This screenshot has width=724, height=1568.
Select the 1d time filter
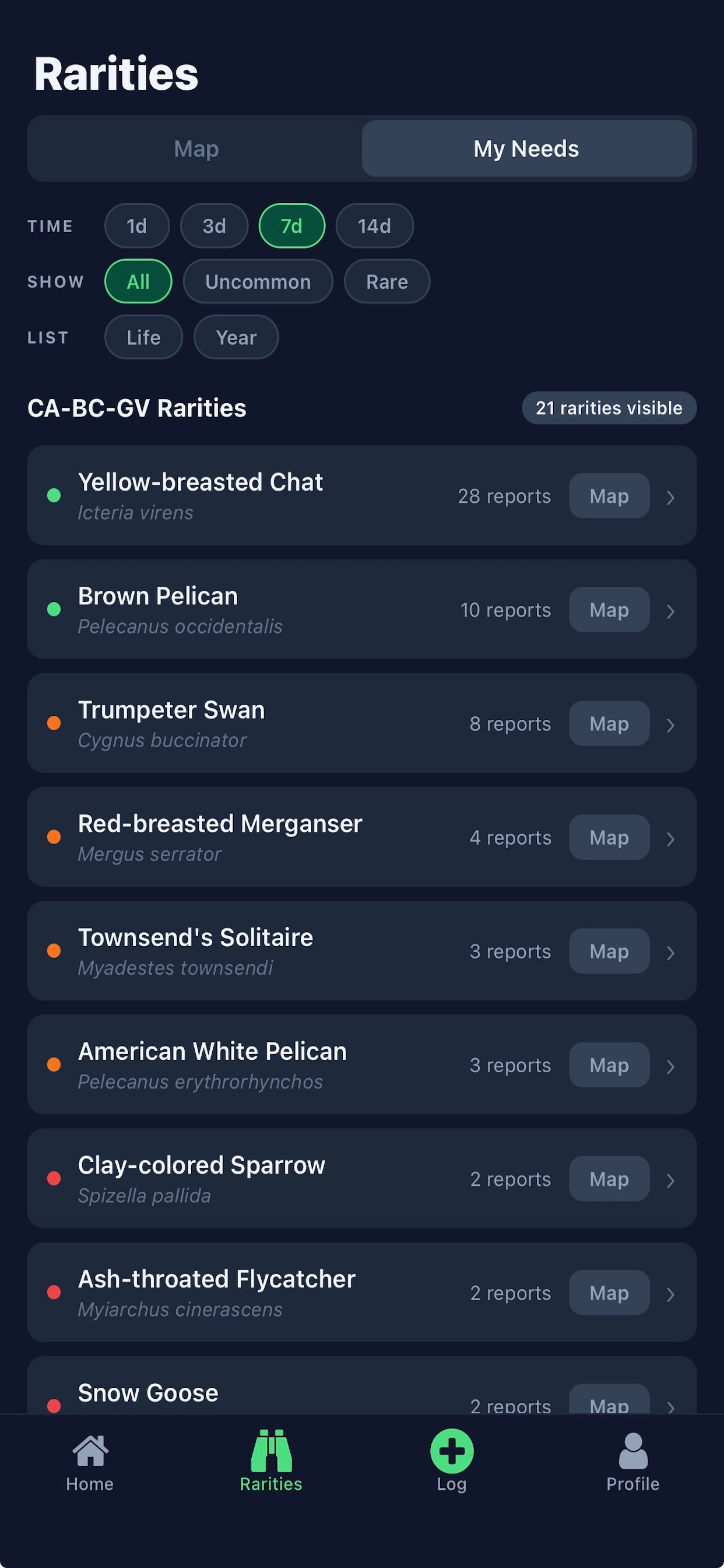(137, 226)
